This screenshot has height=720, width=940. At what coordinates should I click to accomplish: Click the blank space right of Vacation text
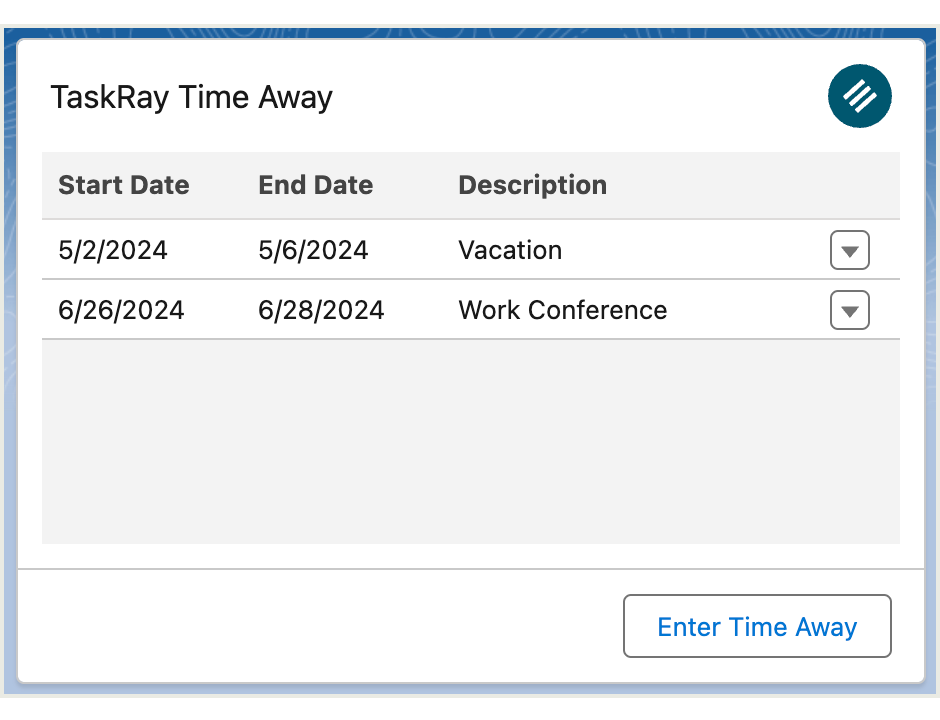695,250
